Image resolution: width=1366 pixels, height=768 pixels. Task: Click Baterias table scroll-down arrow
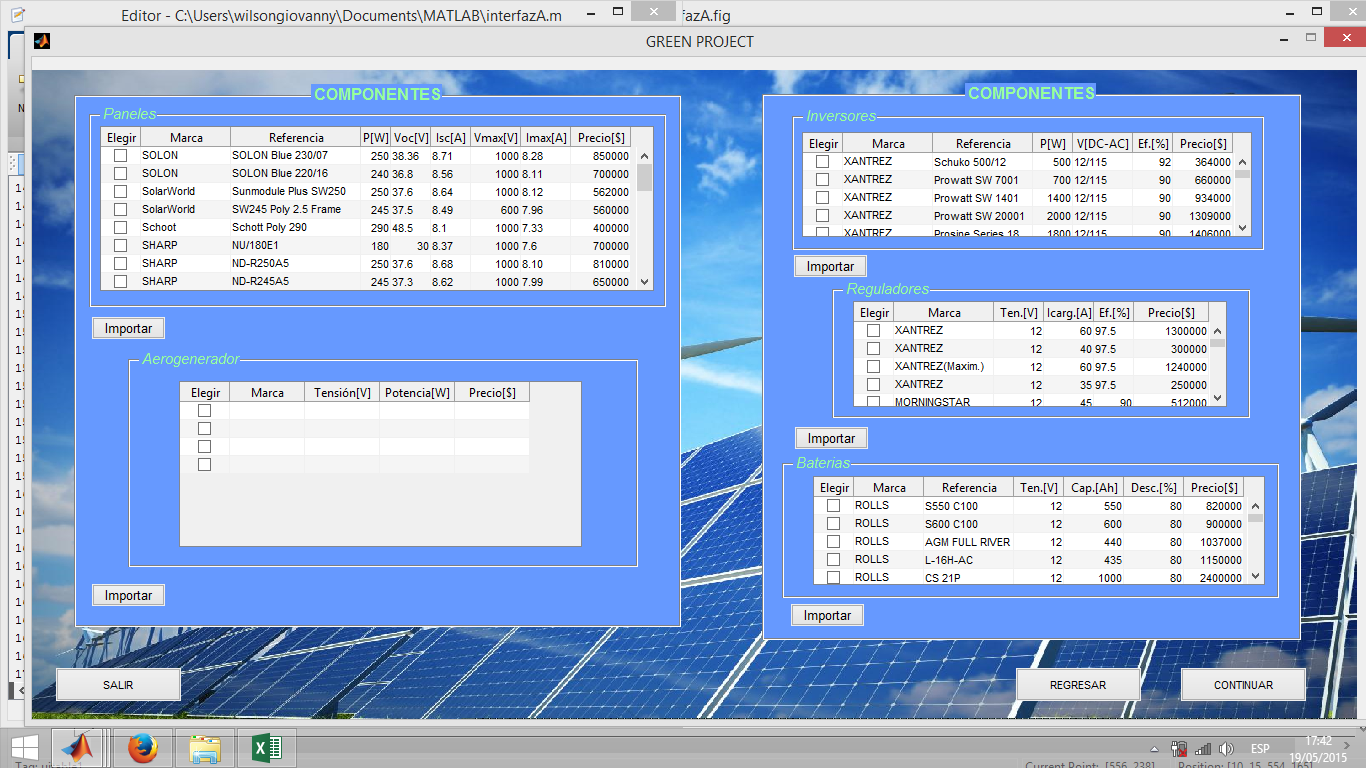tap(1255, 575)
